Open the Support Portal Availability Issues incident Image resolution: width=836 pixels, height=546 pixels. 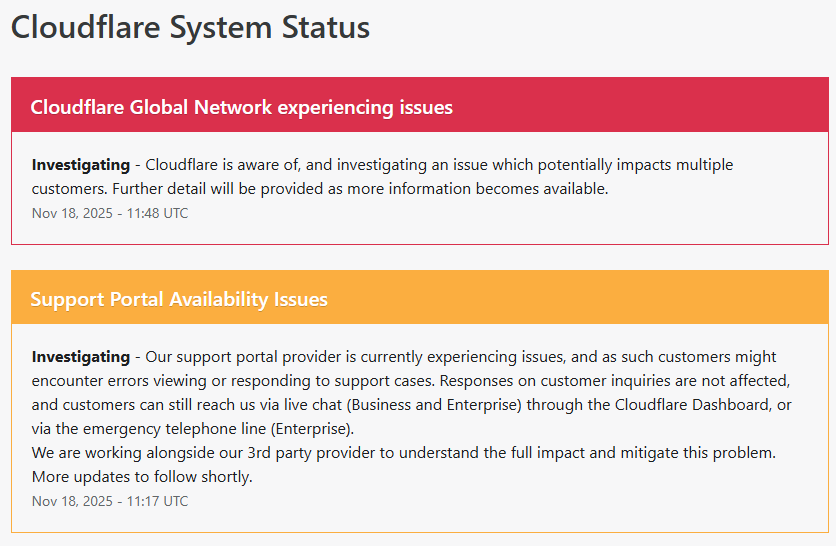179,299
